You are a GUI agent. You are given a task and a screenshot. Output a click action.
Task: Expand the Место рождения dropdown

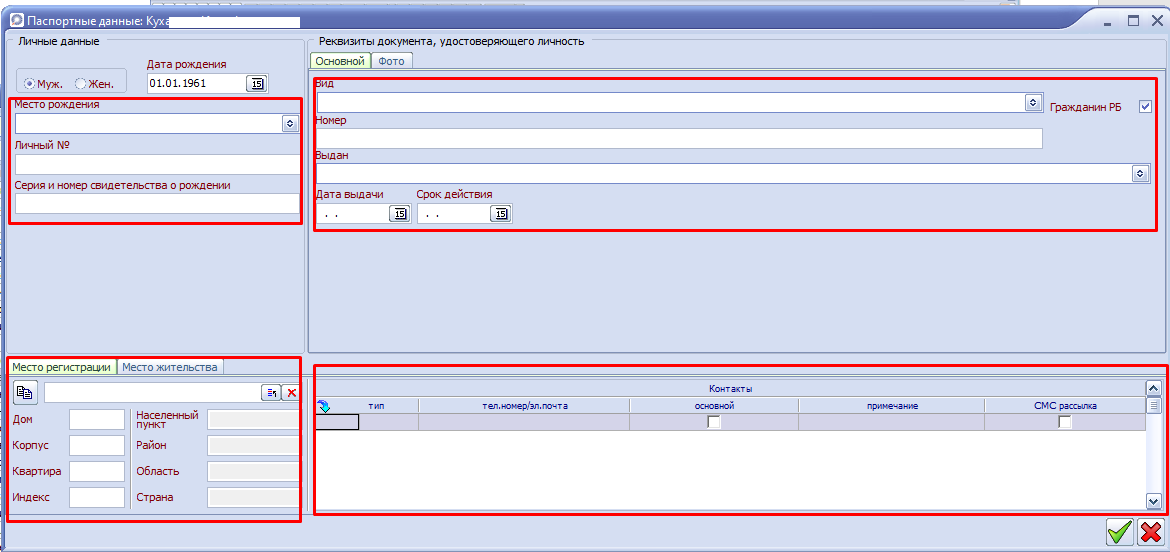pyautogui.click(x=290, y=123)
